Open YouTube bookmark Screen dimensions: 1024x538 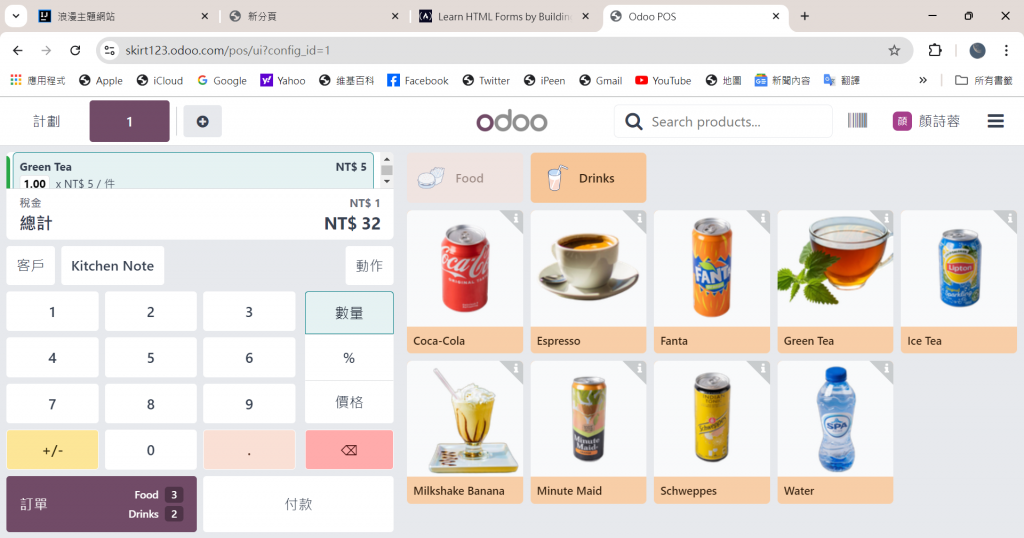click(663, 80)
